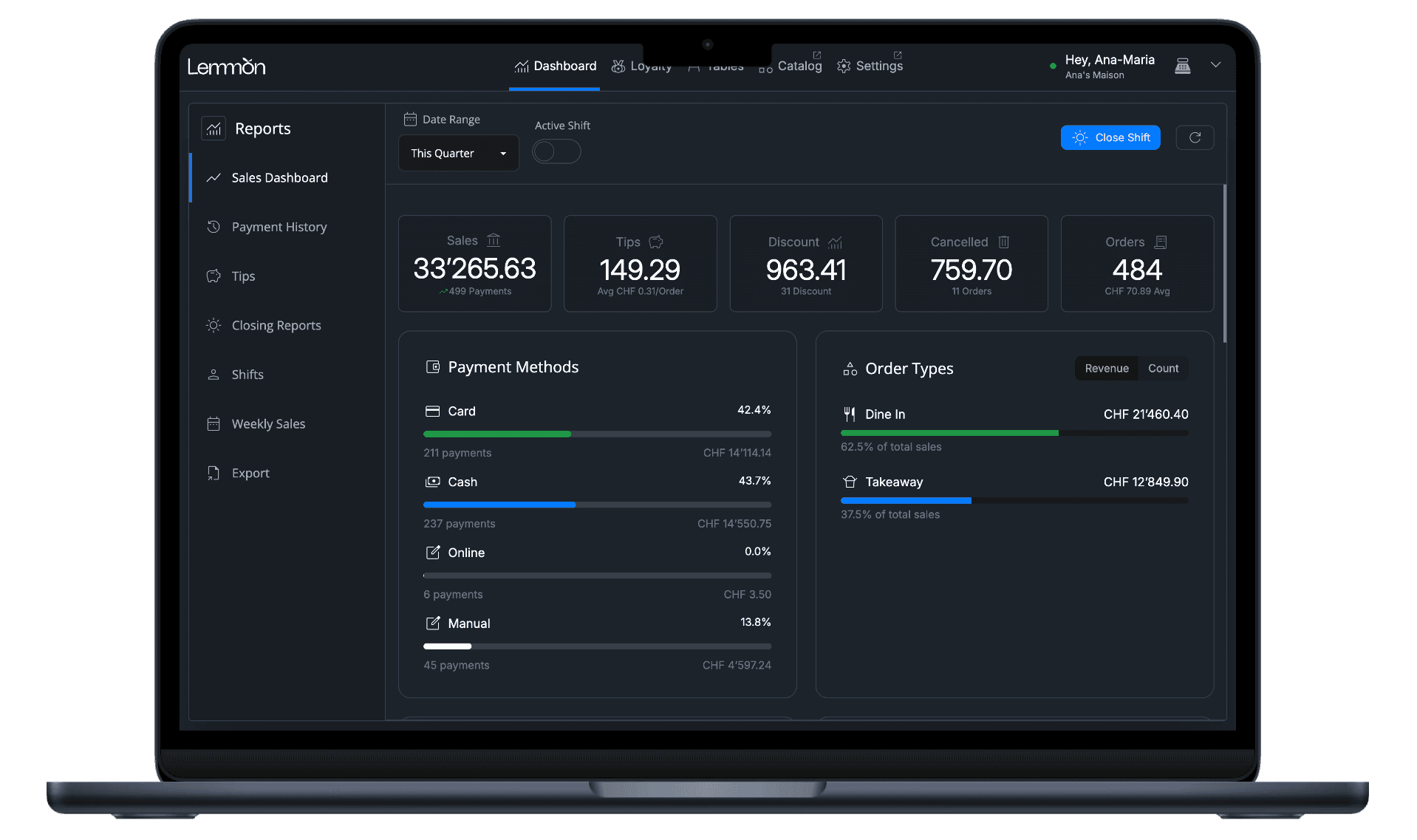This screenshot has width=1417, height=840.
Task: Click the Cancelled value 759.70
Action: (972, 270)
